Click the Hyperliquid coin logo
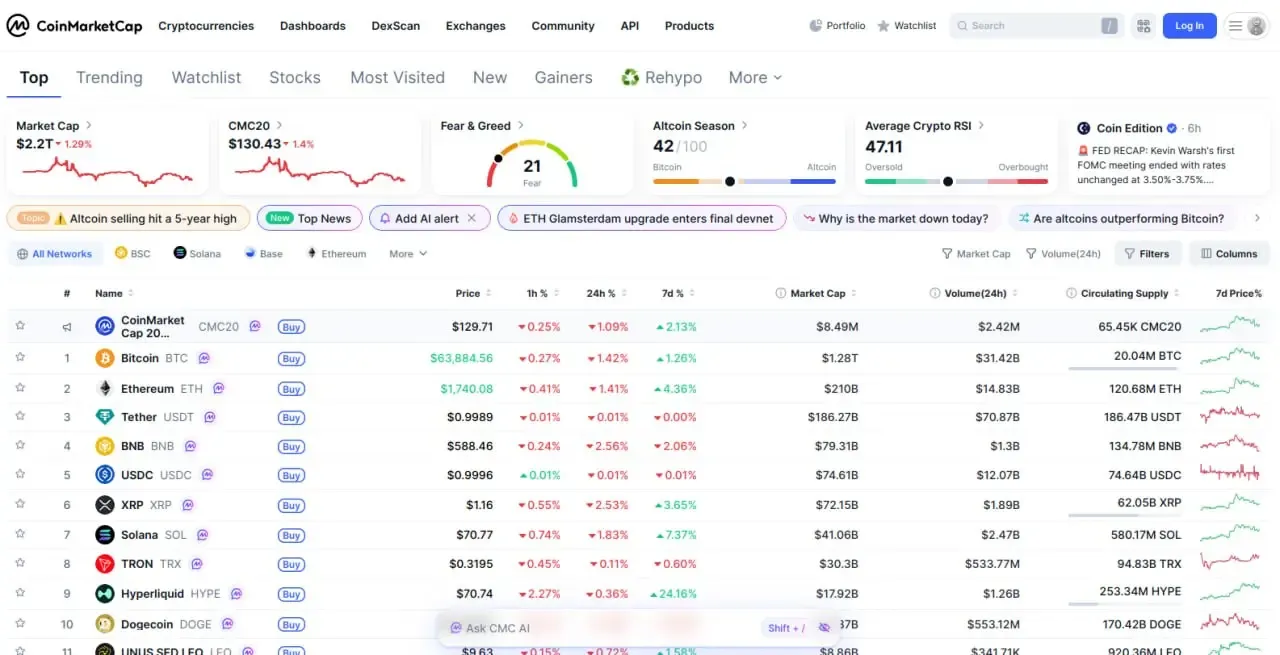The height and width of the screenshot is (655, 1280). pos(104,594)
